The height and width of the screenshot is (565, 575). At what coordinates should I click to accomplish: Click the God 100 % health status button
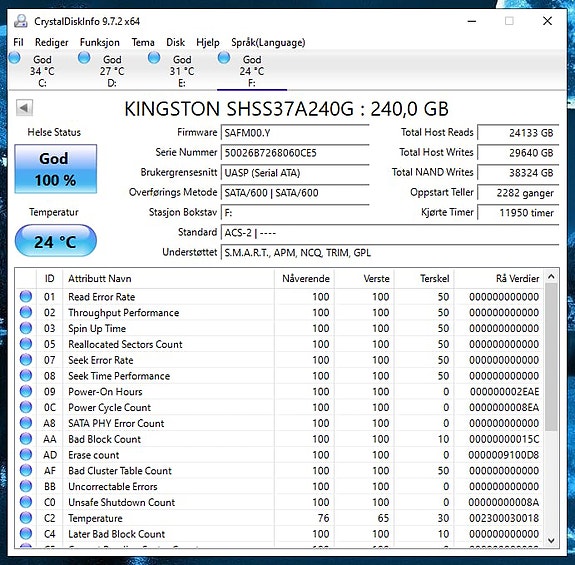click(x=56, y=169)
